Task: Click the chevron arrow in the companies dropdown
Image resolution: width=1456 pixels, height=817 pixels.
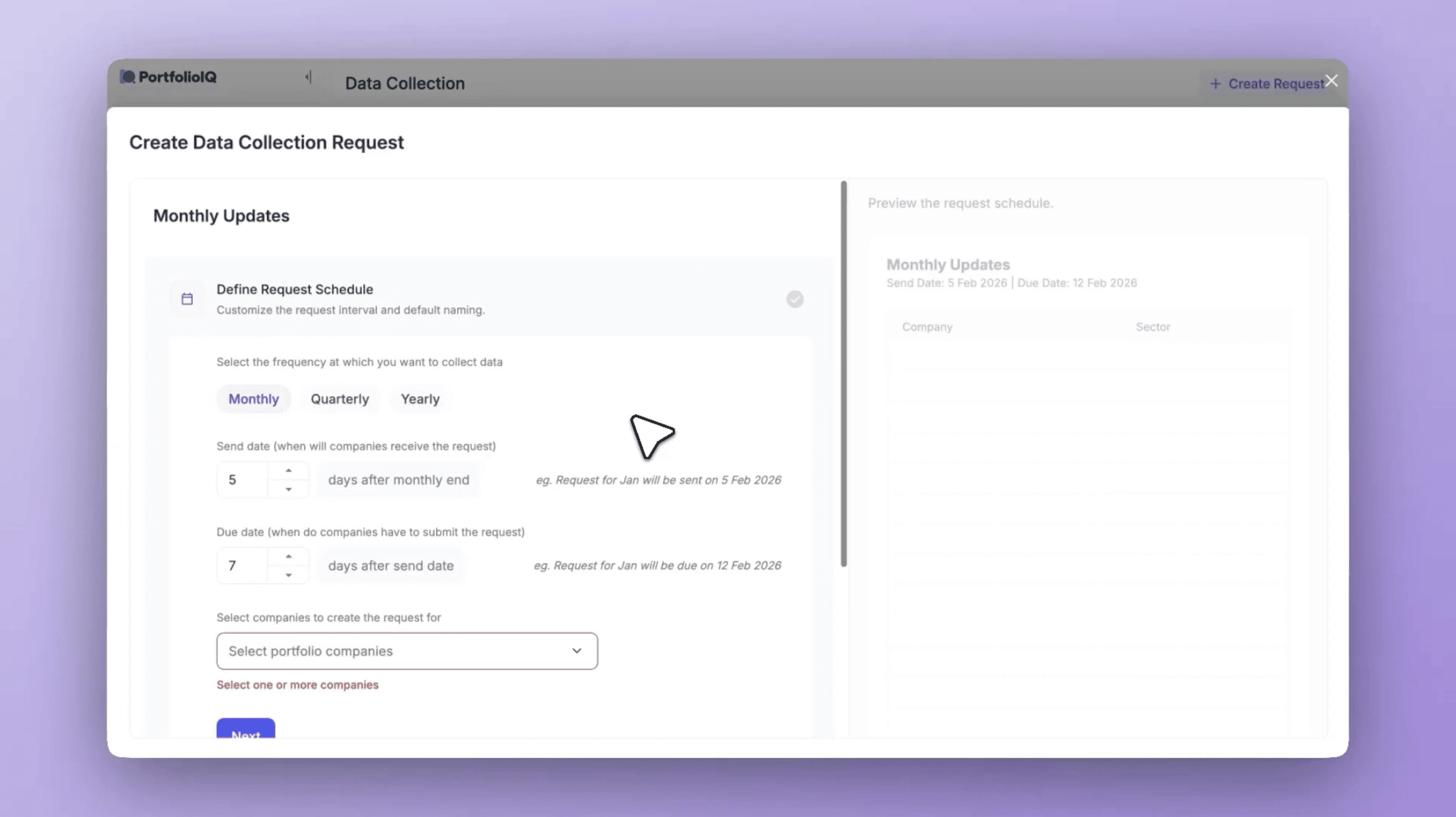Action: click(576, 651)
